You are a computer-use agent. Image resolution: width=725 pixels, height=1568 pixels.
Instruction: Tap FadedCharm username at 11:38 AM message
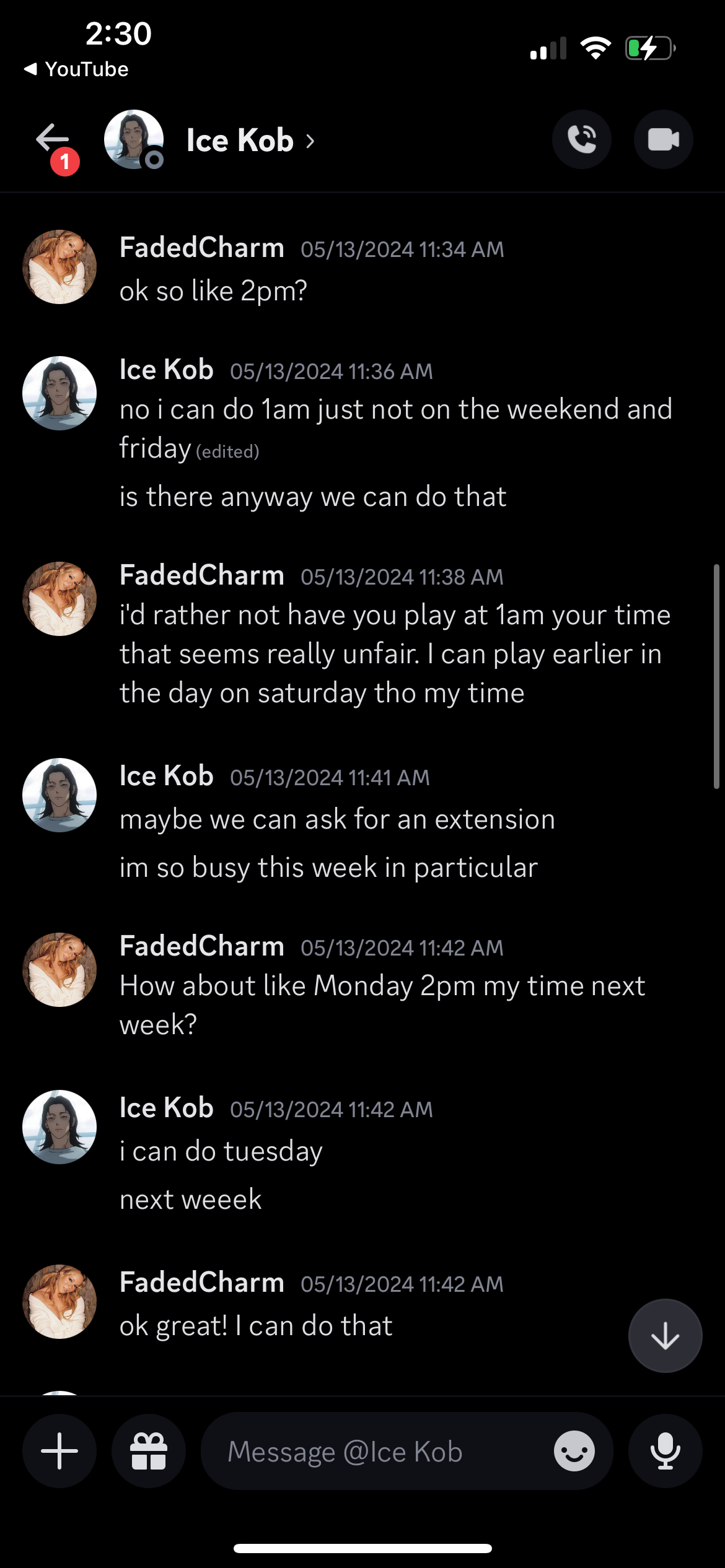202,575
